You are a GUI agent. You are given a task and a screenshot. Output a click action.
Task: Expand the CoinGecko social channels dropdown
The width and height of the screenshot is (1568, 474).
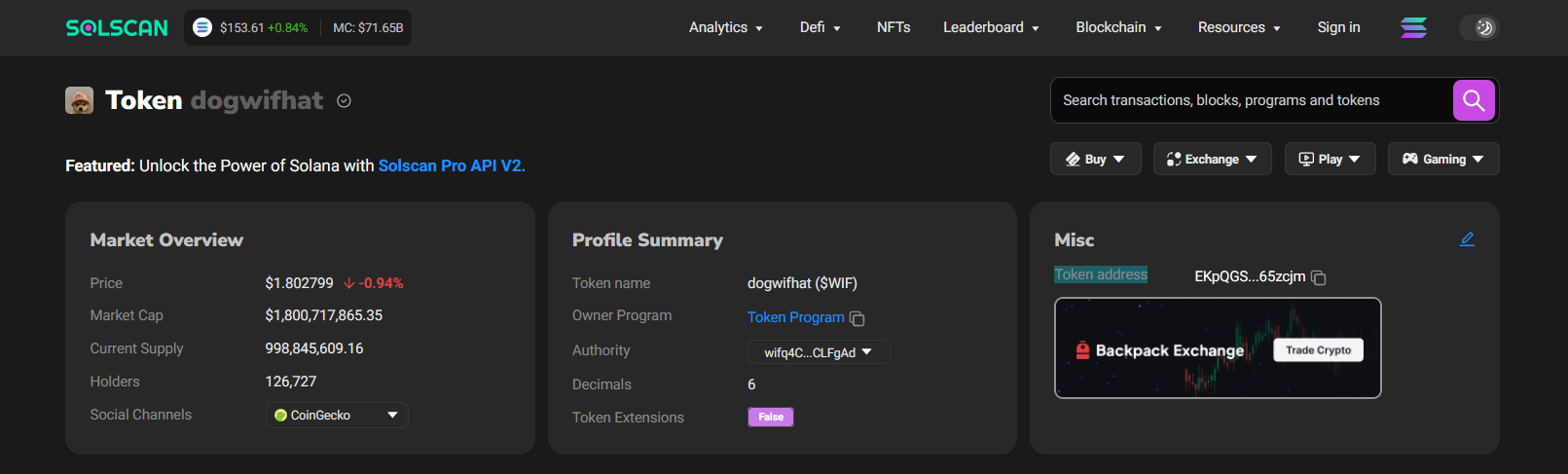[337, 415]
